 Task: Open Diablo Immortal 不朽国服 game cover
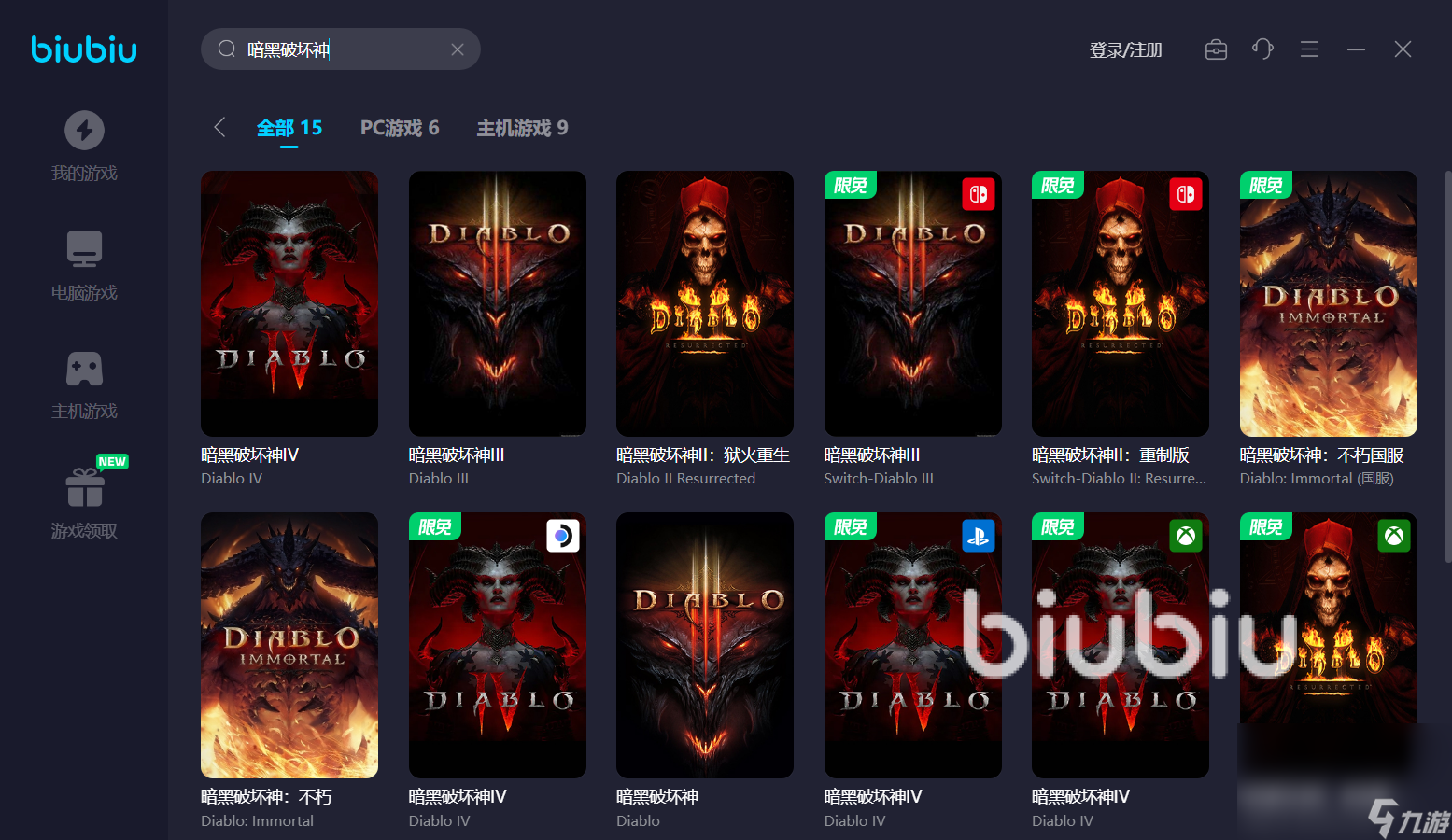pos(1328,303)
